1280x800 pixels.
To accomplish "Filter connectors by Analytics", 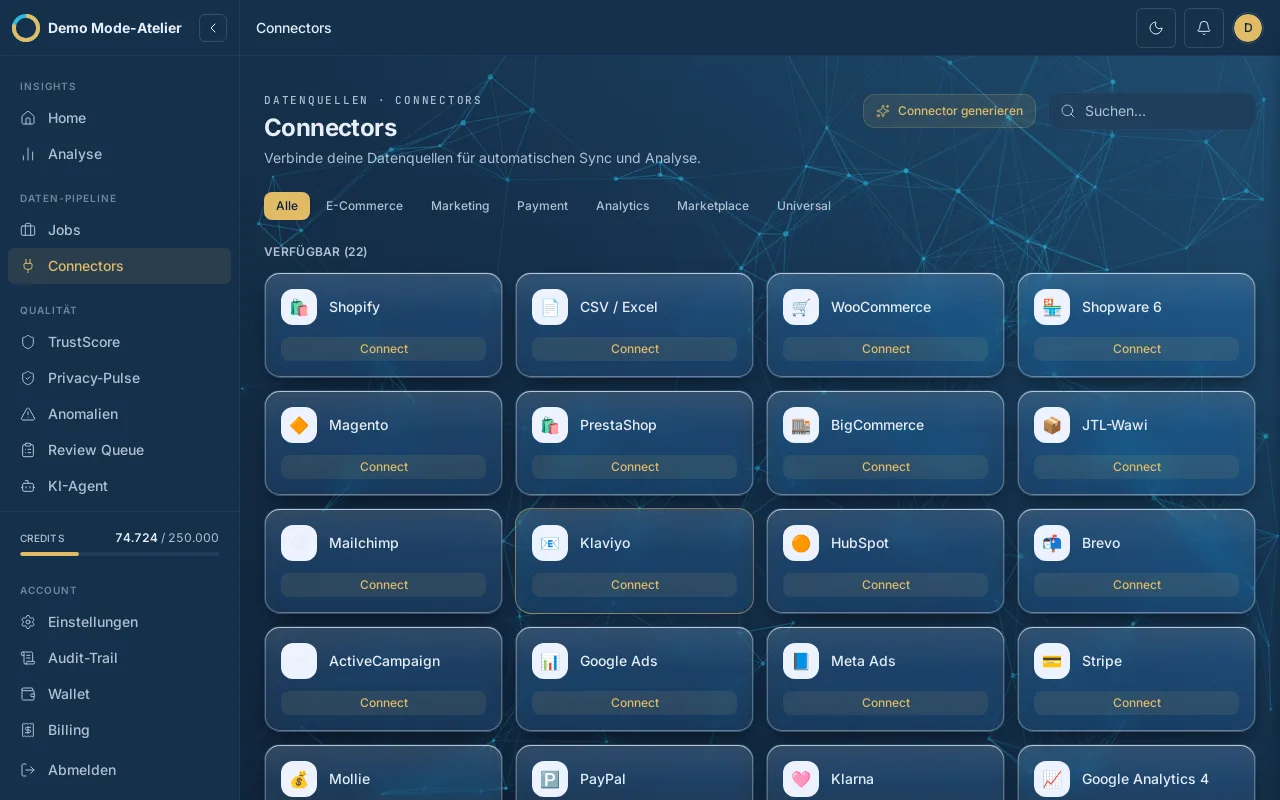I will pyautogui.click(x=622, y=206).
